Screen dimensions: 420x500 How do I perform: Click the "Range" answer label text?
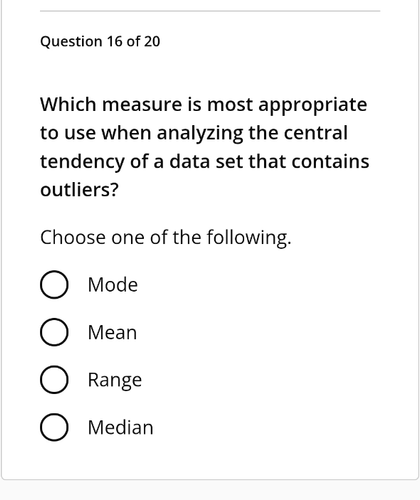115,380
